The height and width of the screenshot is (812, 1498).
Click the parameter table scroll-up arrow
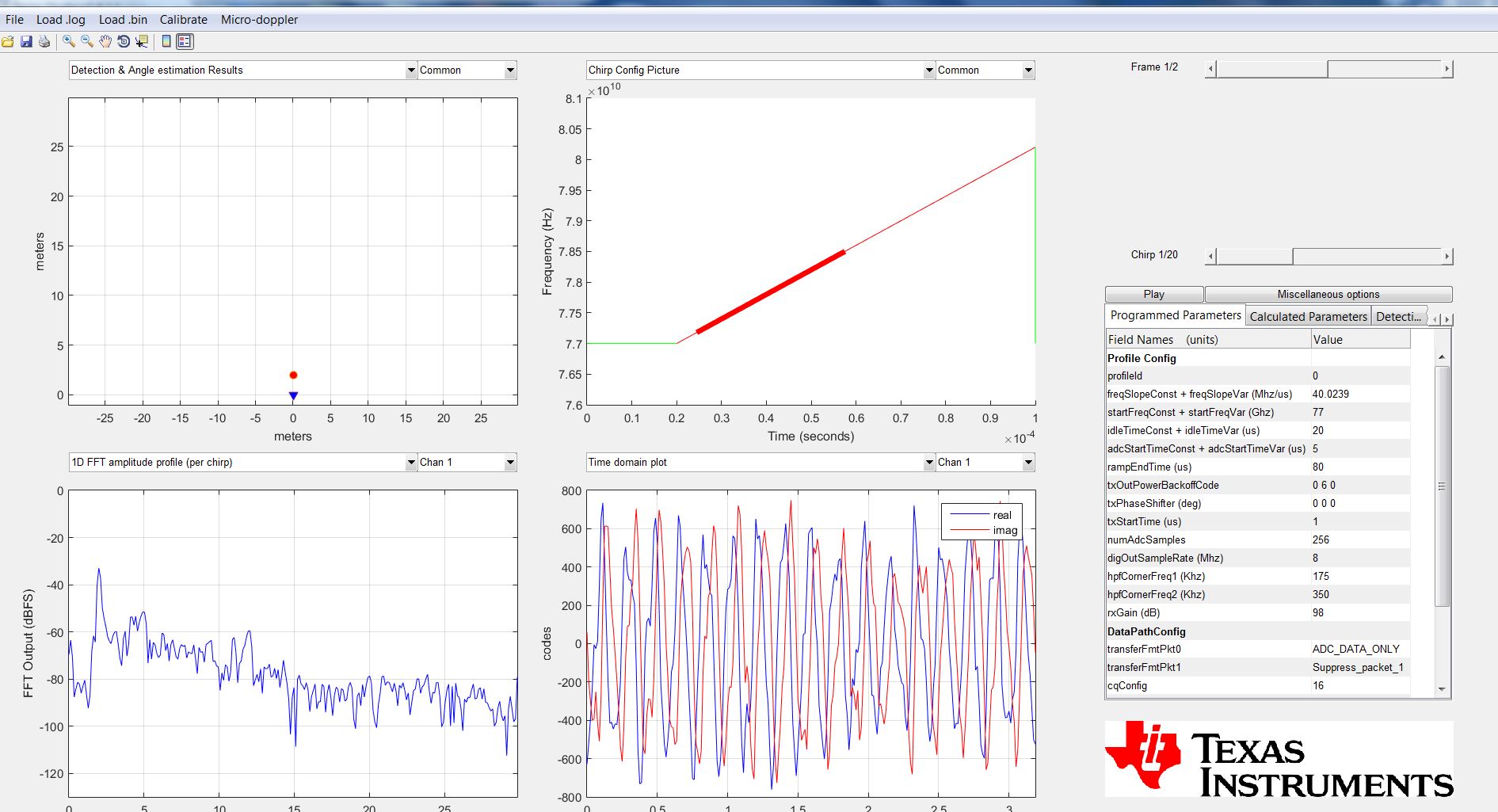tap(1442, 357)
